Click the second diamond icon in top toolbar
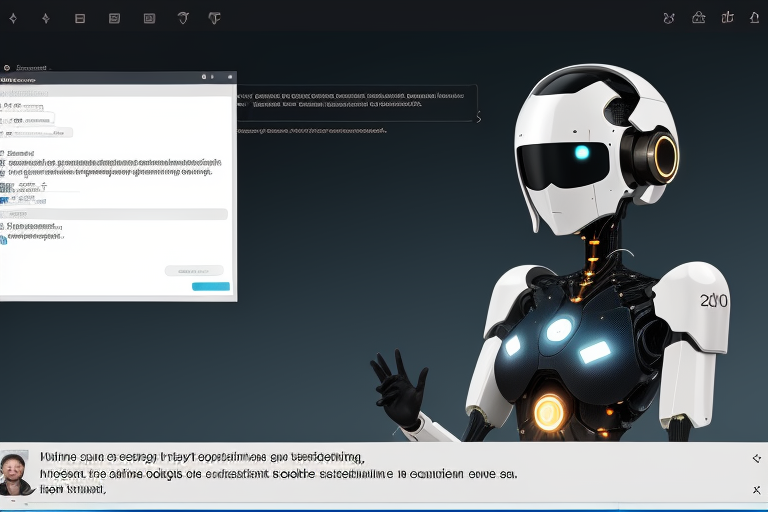Viewport: 768px width, 512px height. (45, 18)
